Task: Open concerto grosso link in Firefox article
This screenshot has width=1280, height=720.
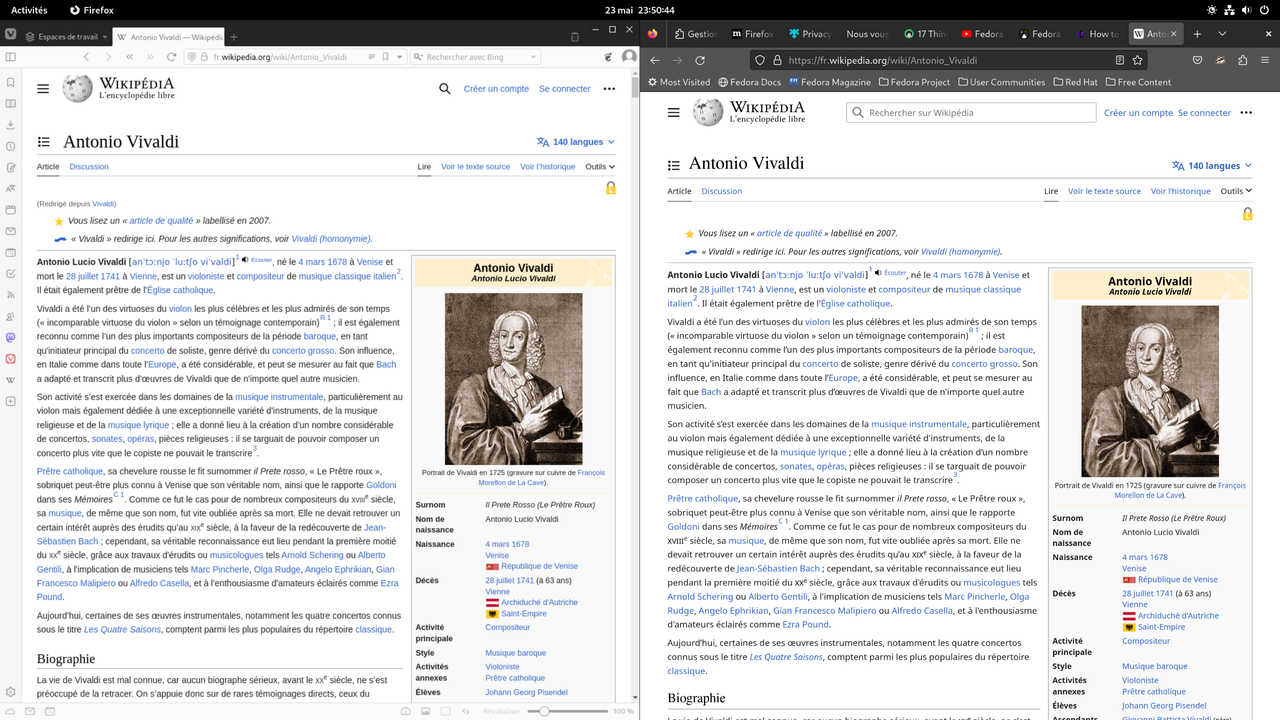Action: click(984, 364)
